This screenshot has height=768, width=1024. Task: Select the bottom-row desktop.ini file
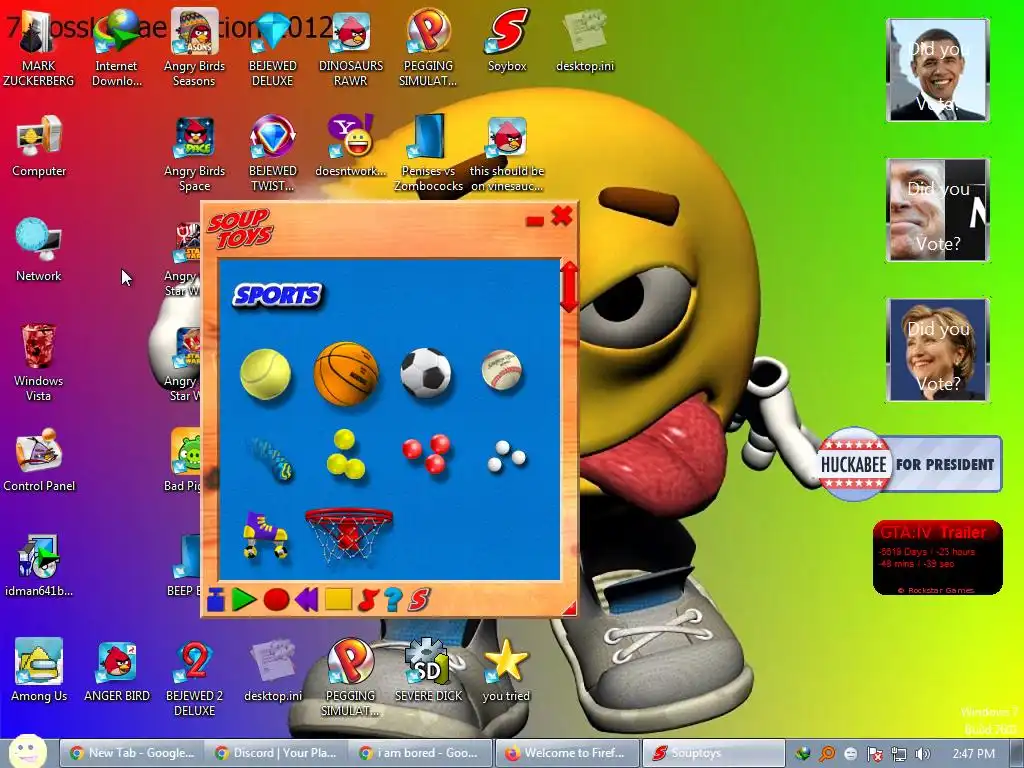(272, 671)
